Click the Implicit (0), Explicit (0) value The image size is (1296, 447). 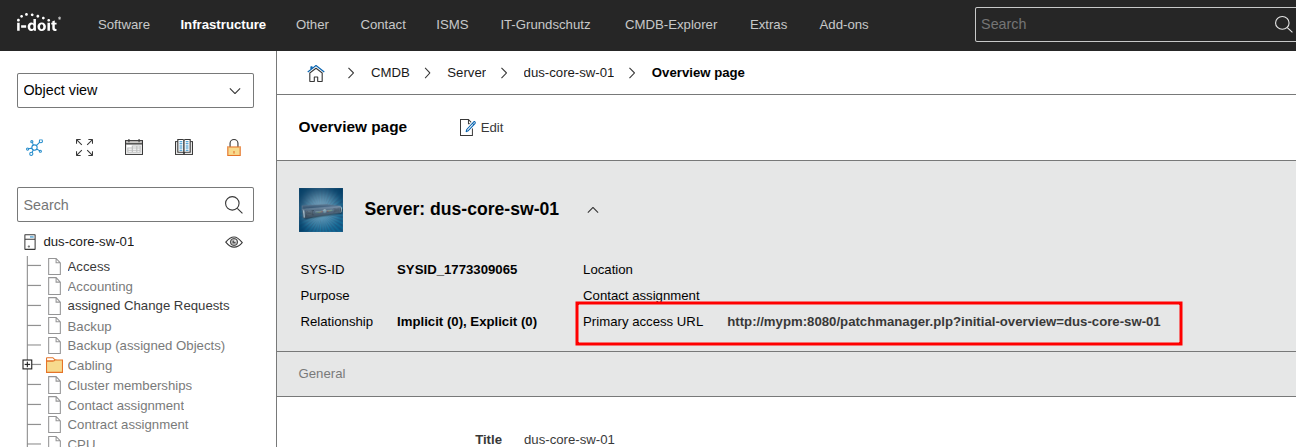coord(467,322)
